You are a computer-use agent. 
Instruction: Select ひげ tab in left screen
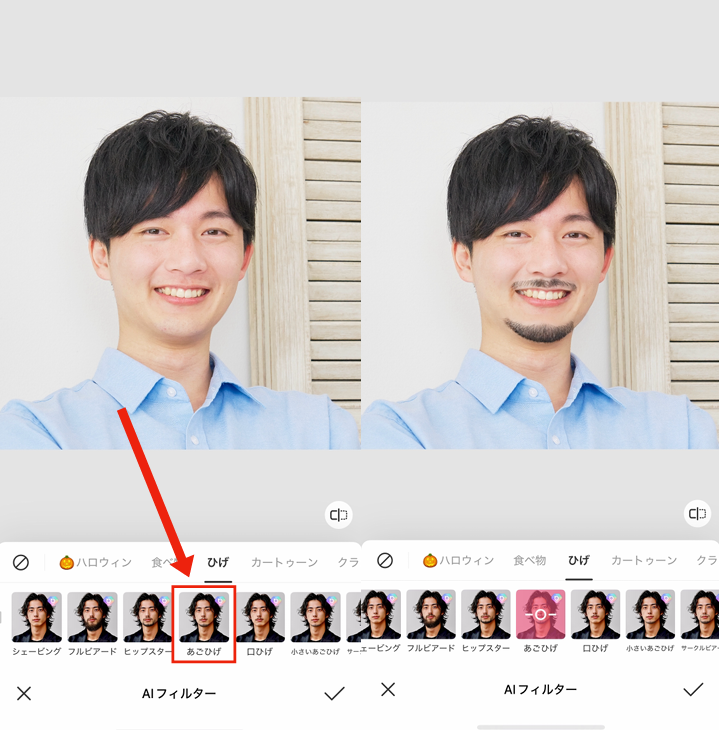click(x=218, y=562)
